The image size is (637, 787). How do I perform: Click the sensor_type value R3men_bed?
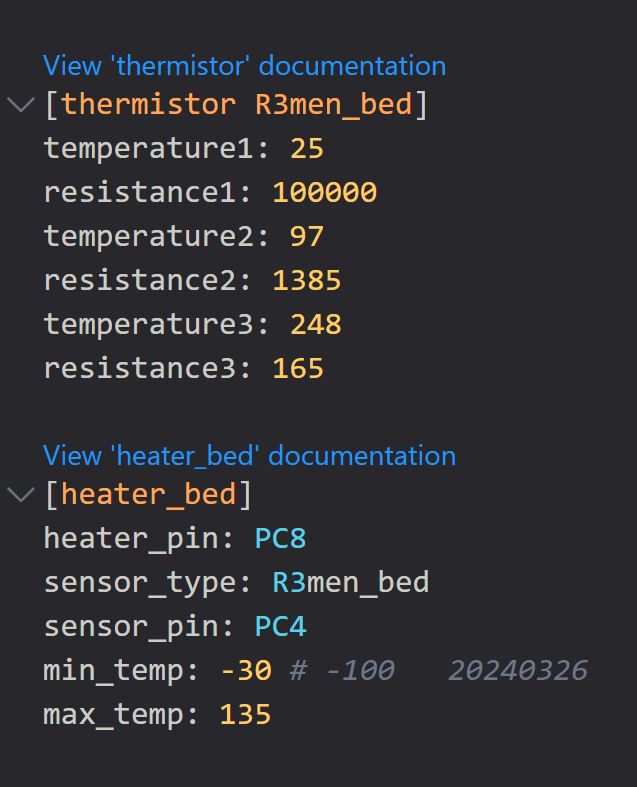tap(350, 583)
